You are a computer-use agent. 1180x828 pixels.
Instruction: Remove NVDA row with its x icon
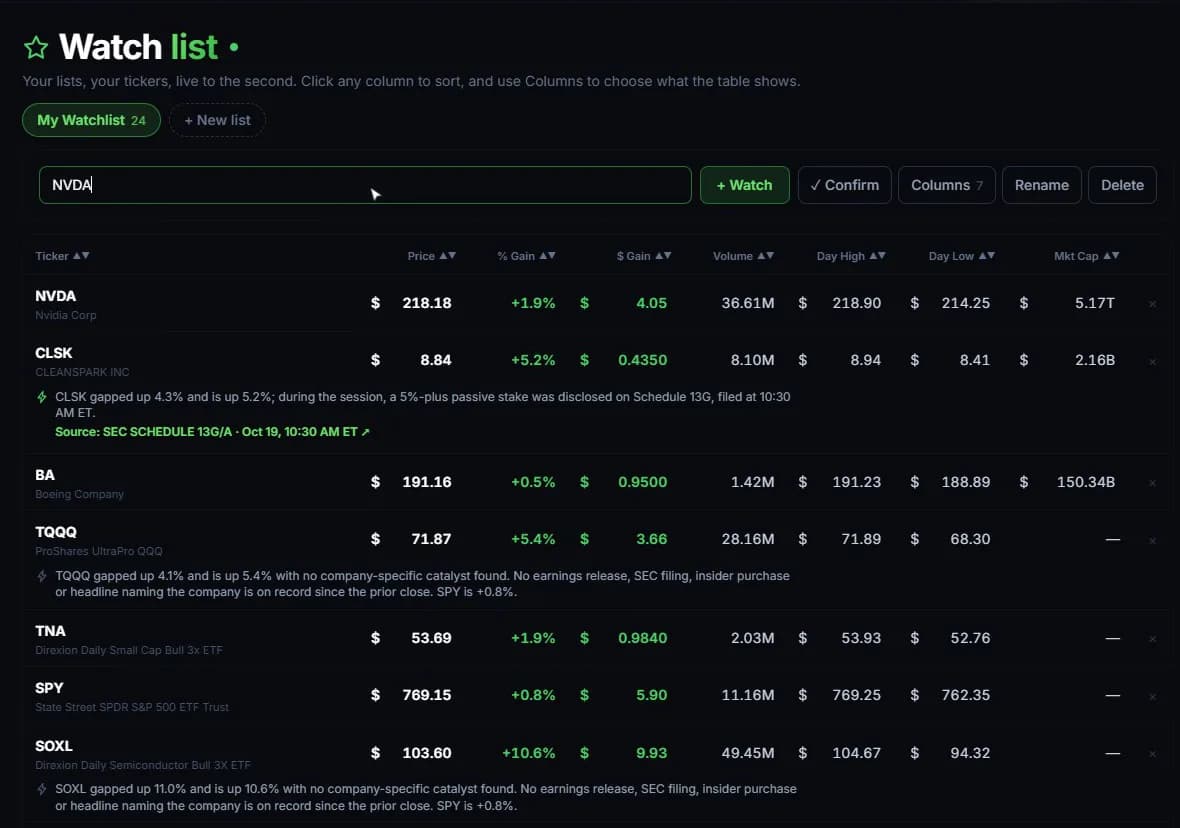(1152, 304)
